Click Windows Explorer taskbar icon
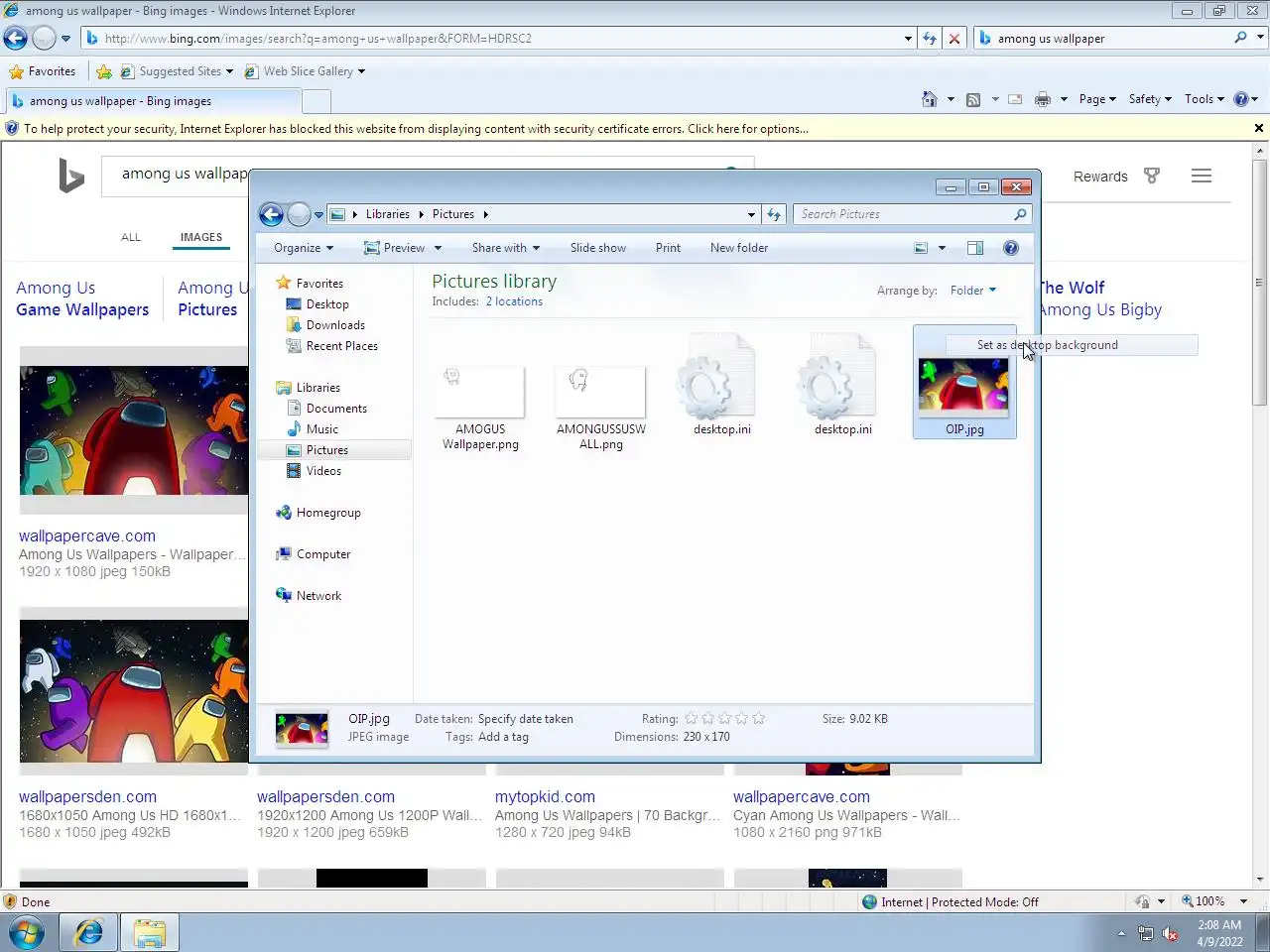Screen dimensions: 1270x952 click(150, 932)
